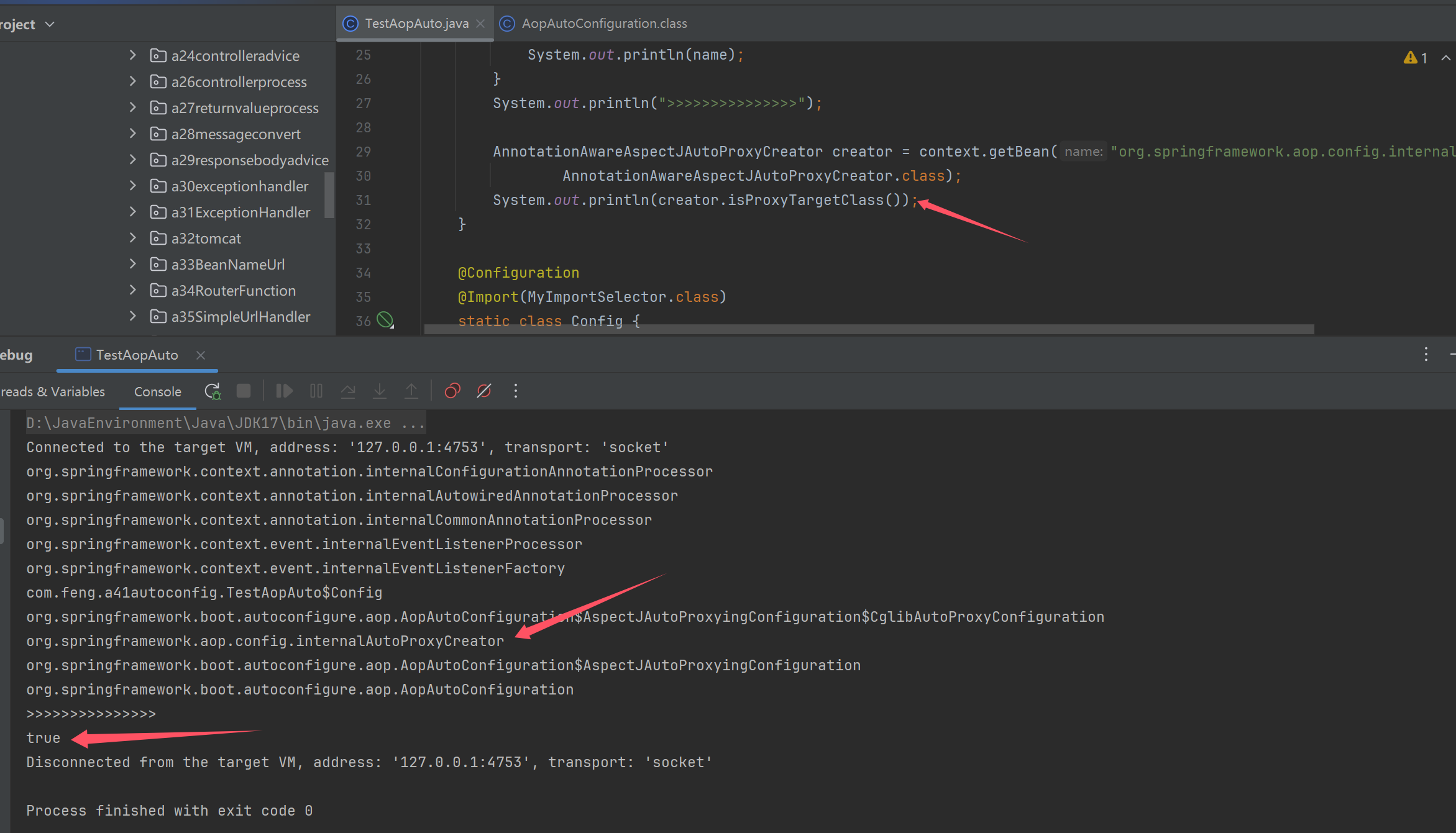This screenshot has width=1456, height=833.
Task: Click the up arrow beside the warning count
Action: [x=1446, y=58]
